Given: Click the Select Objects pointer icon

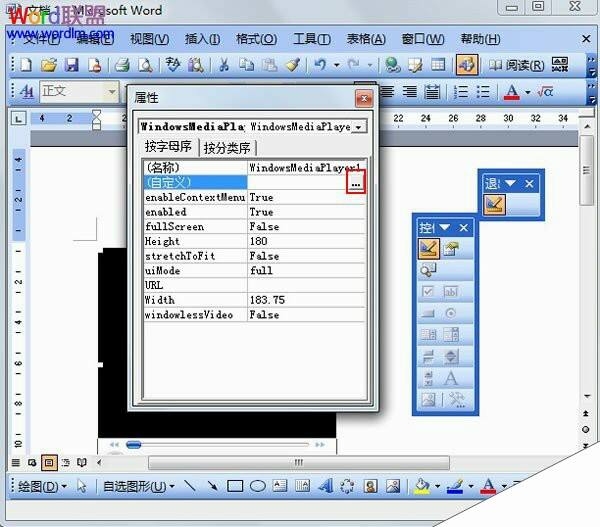Looking at the screenshot, I should (82, 486).
